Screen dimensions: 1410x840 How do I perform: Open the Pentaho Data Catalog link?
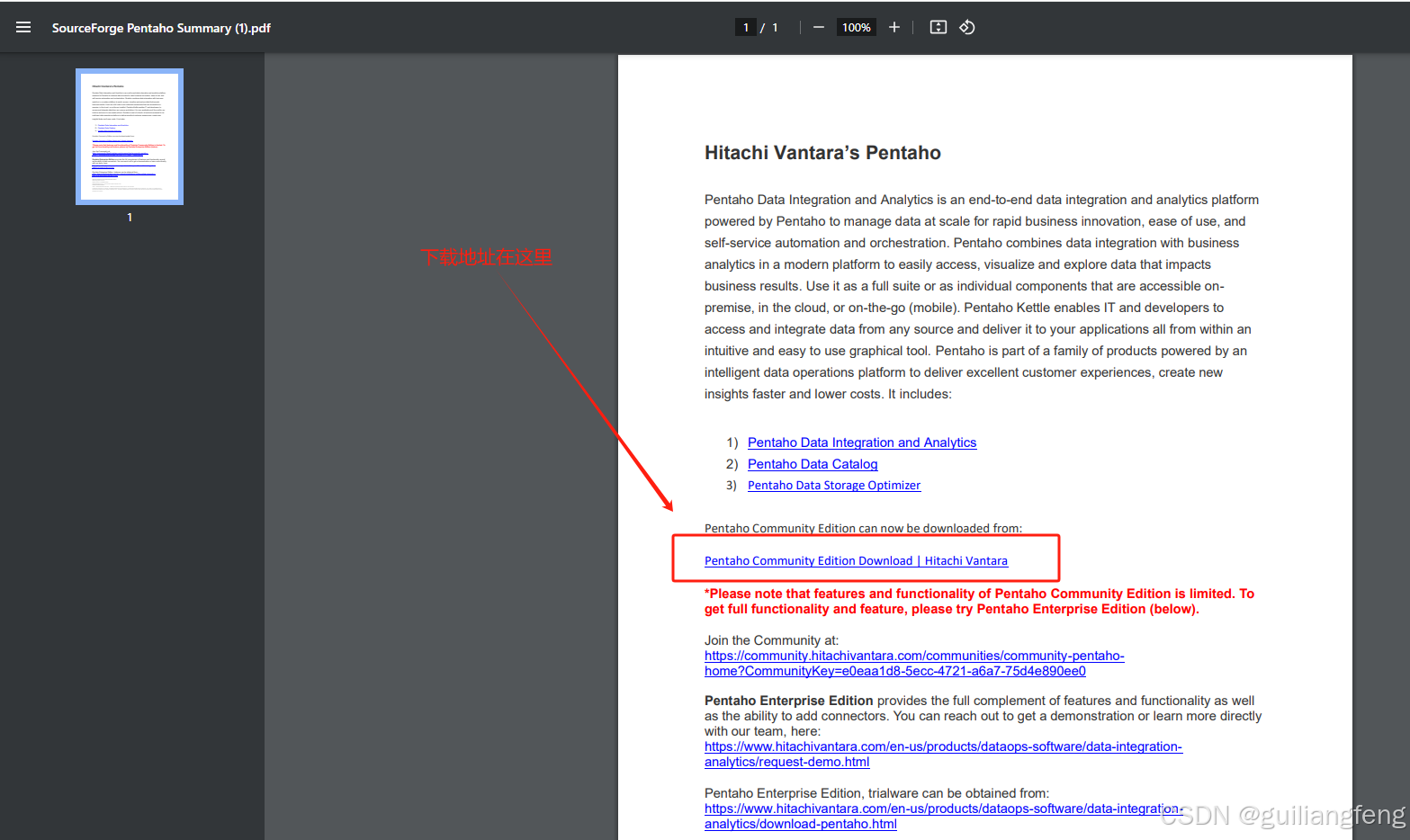pyautogui.click(x=813, y=464)
